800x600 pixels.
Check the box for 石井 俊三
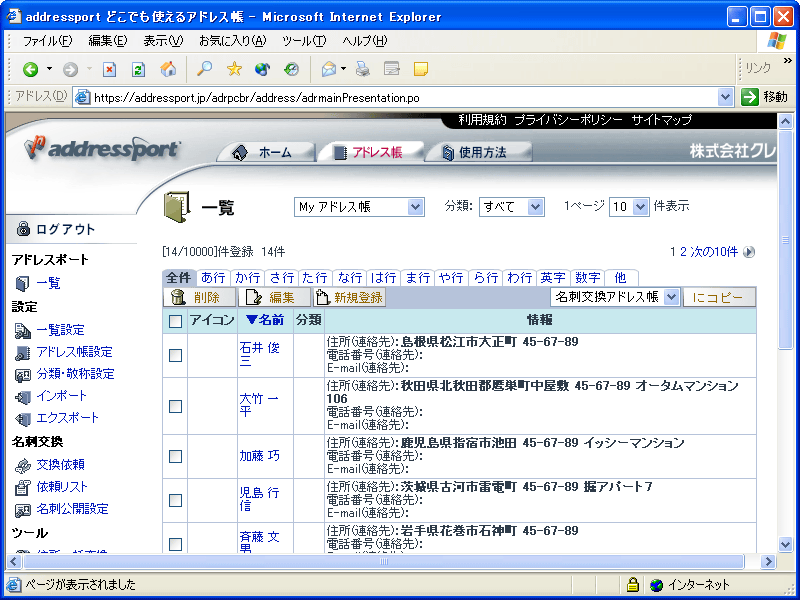tap(176, 355)
